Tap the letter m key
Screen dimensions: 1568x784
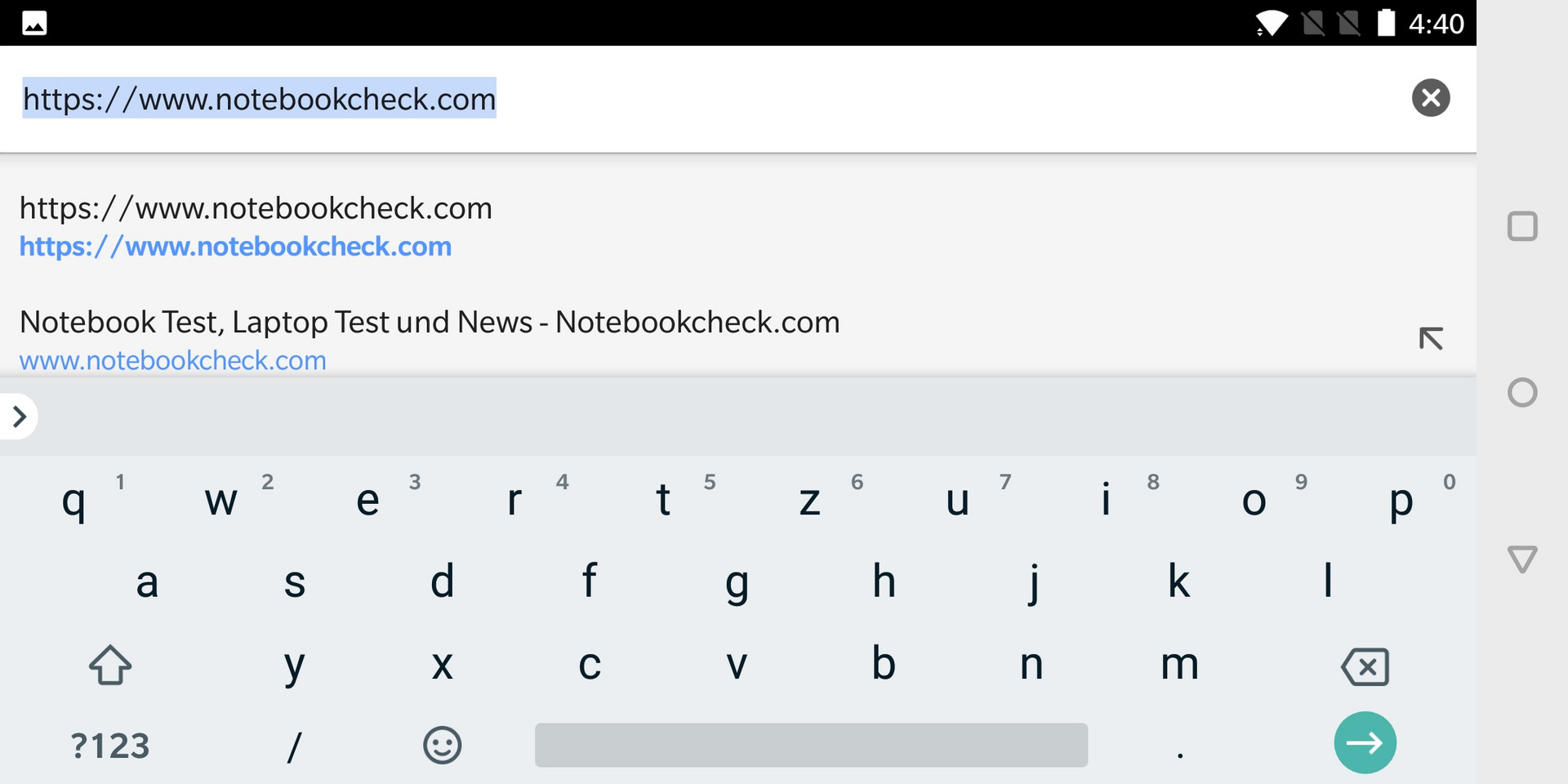[1180, 664]
